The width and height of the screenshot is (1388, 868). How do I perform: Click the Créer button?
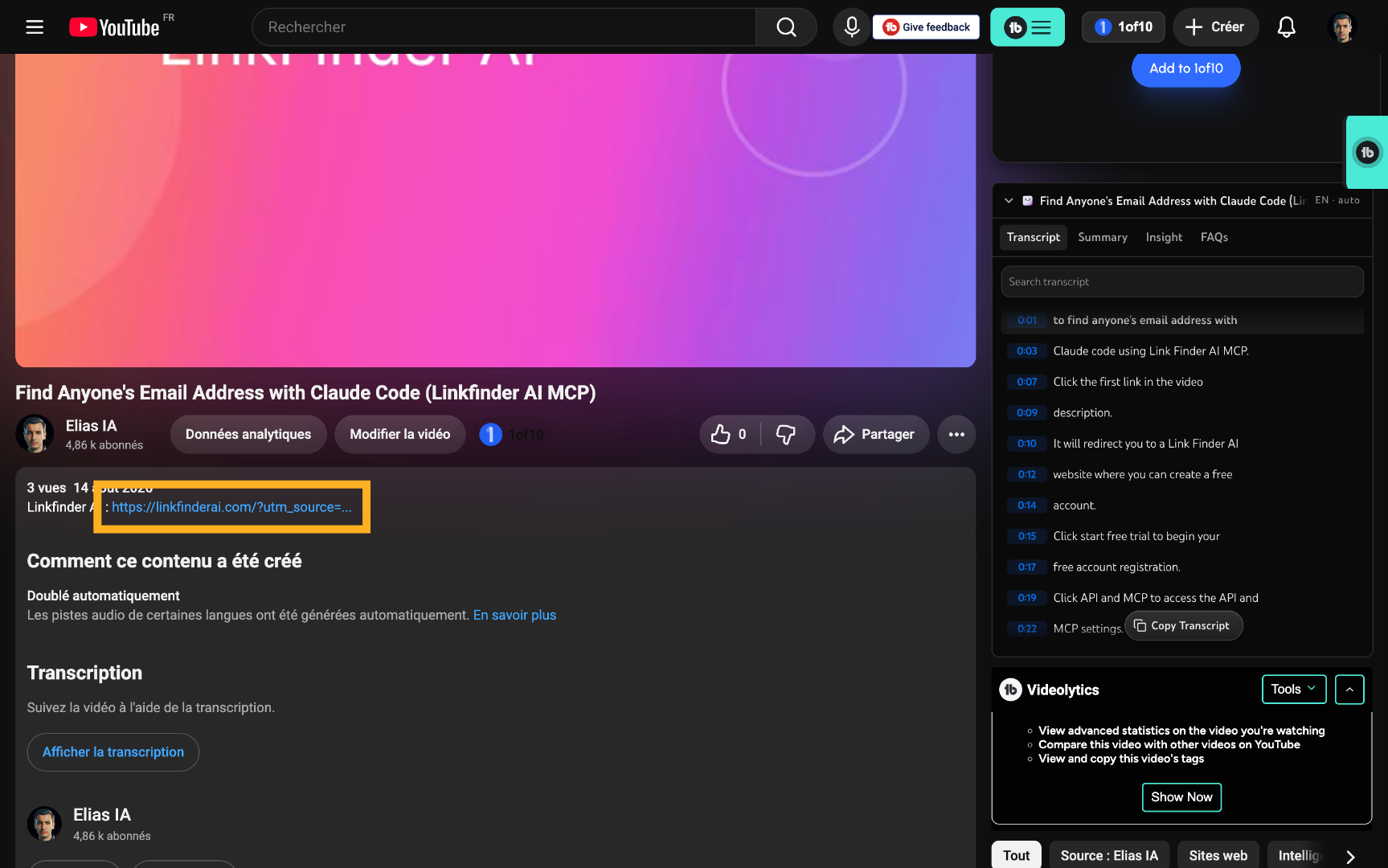click(1215, 27)
